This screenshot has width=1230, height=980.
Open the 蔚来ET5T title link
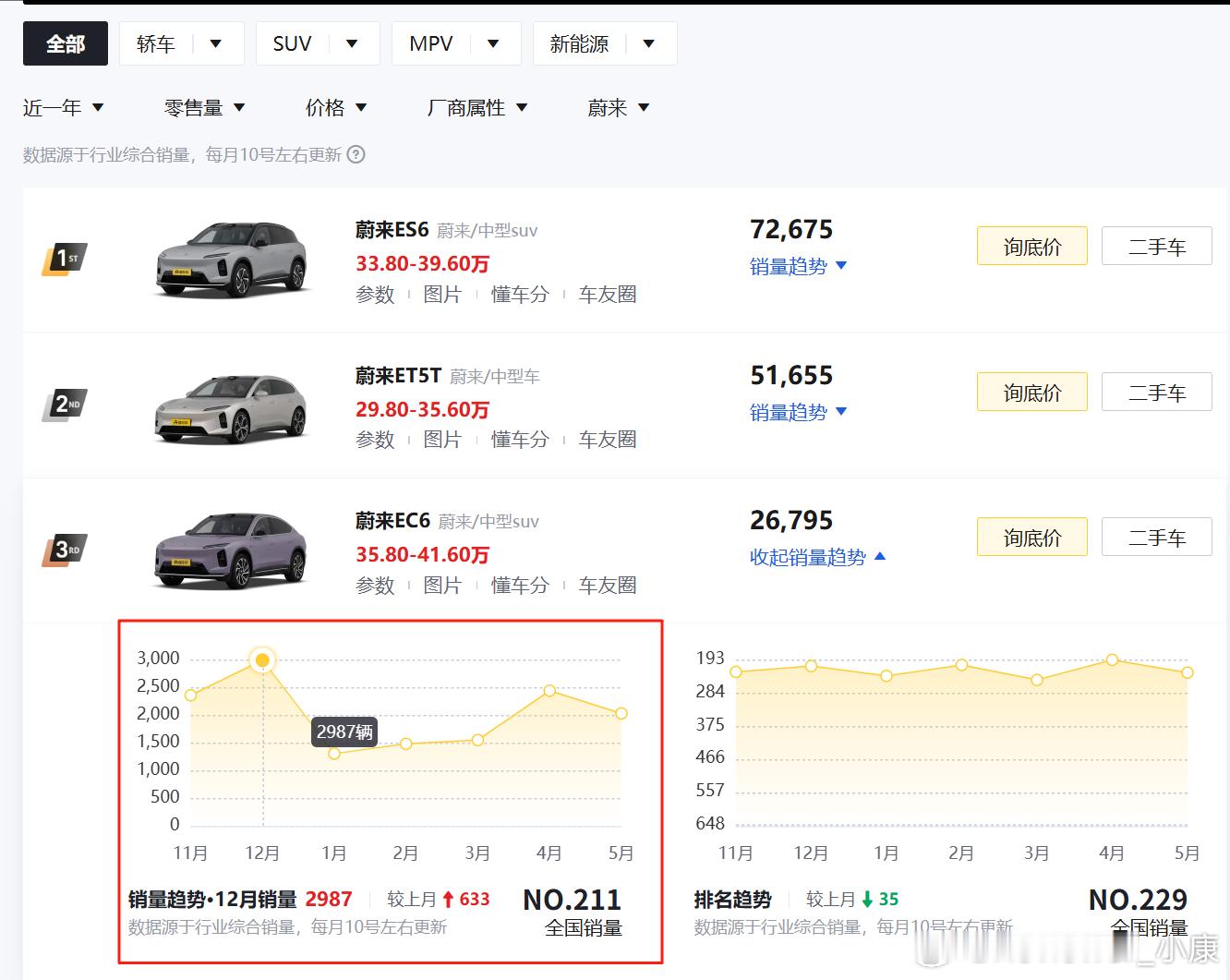click(x=399, y=375)
